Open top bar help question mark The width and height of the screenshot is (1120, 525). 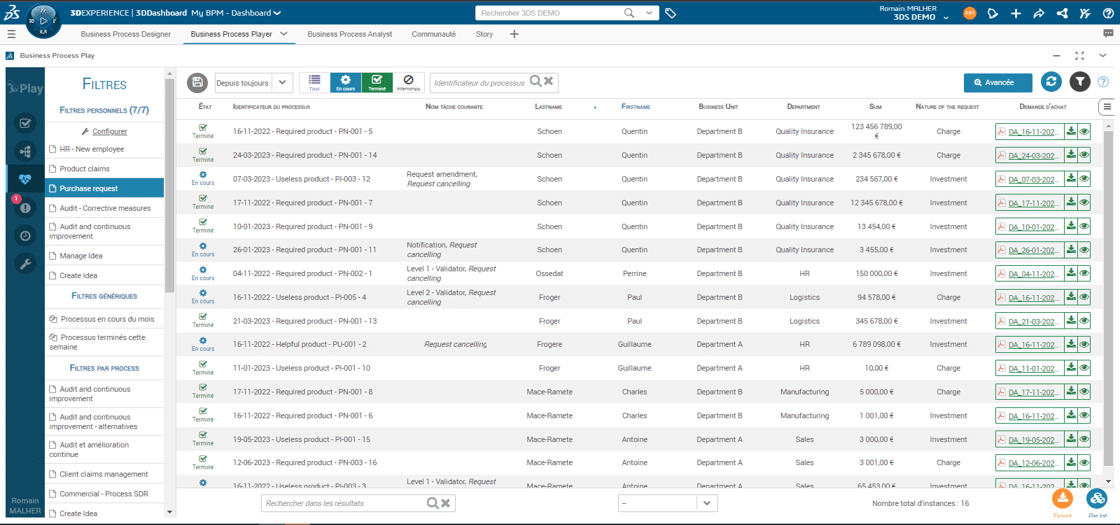click(x=1107, y=13)
